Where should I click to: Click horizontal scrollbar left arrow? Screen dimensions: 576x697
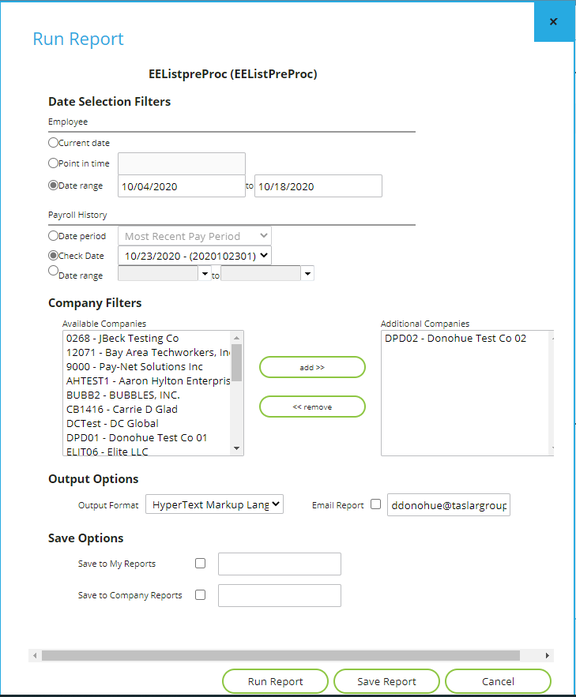pyautogui.click(x=35, y=655)
